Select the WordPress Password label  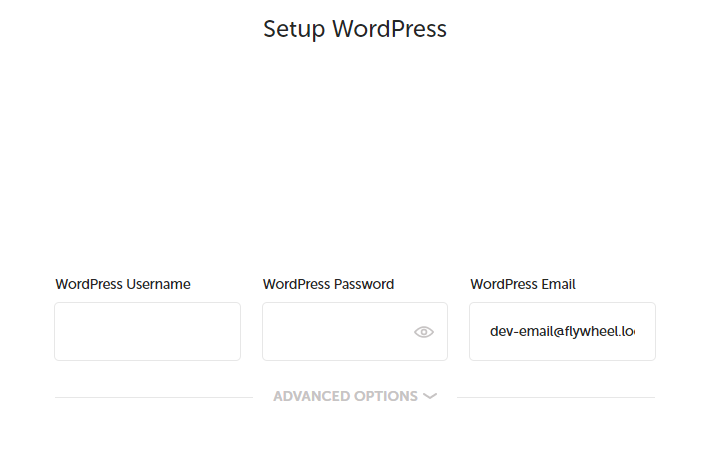tap(328, 284)
